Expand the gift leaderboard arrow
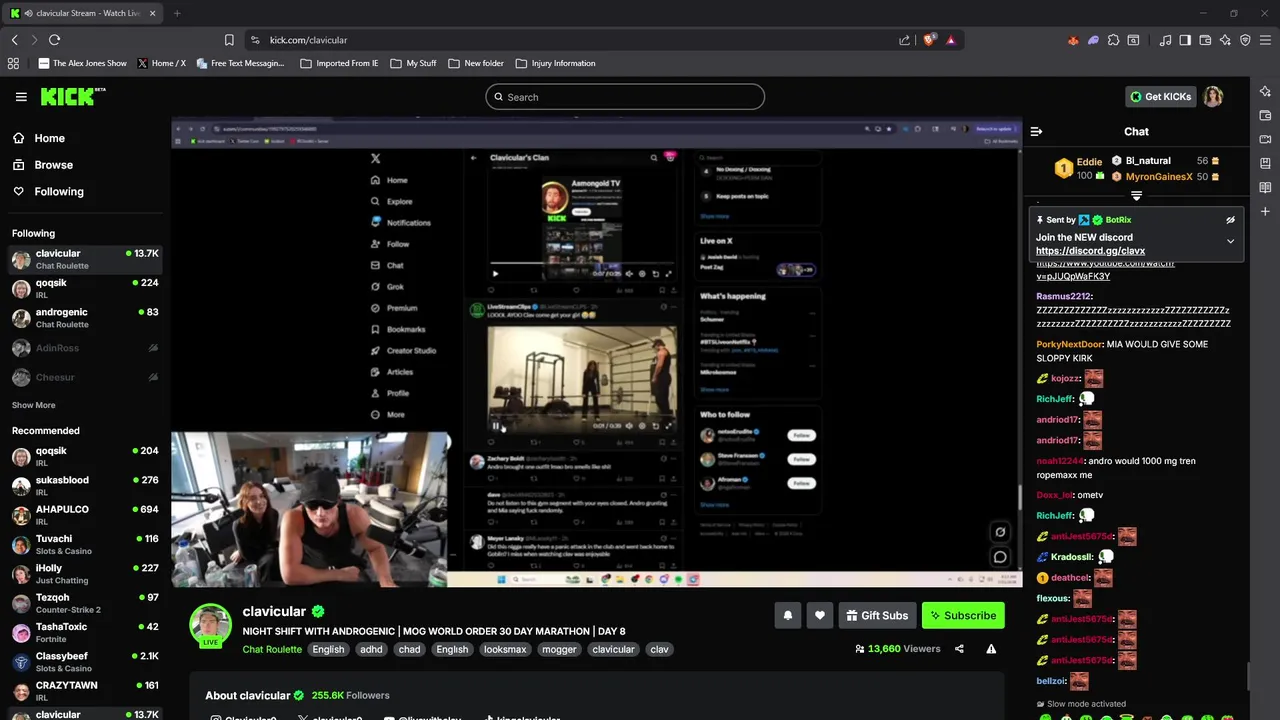This screenshot has height=720, width=1280. [x=1136, y=196]
